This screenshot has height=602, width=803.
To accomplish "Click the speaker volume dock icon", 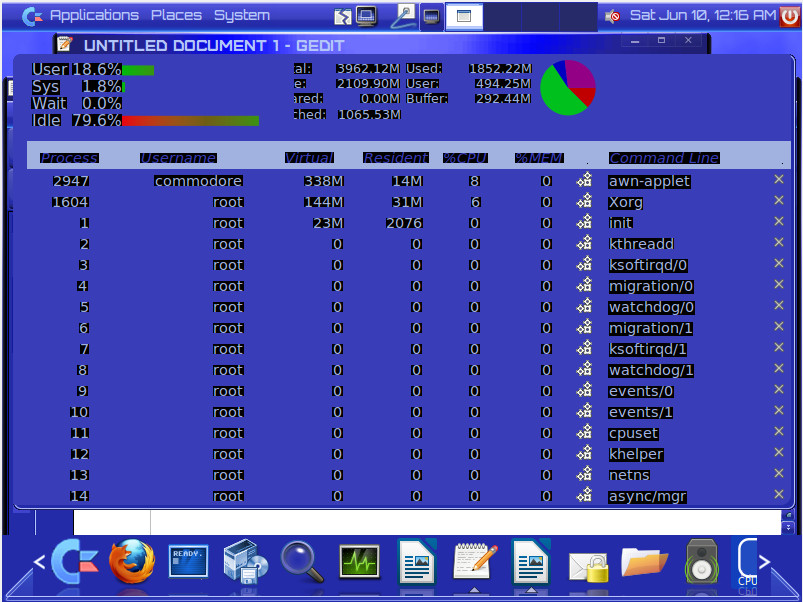I will coord(701,563).
